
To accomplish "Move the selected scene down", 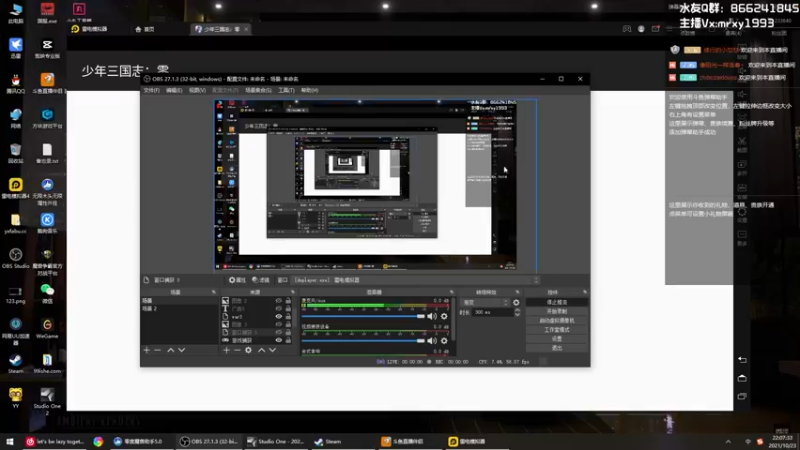I will tap(182, 350).
